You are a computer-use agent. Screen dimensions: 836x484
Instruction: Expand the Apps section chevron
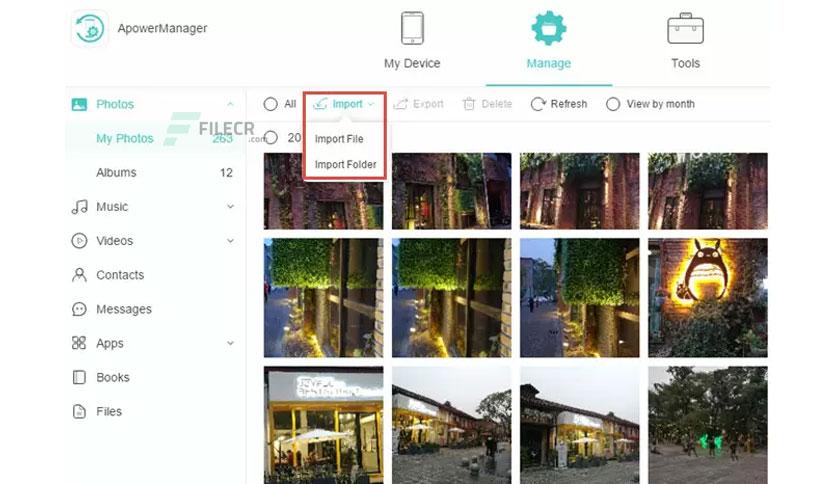coord(230,343)
